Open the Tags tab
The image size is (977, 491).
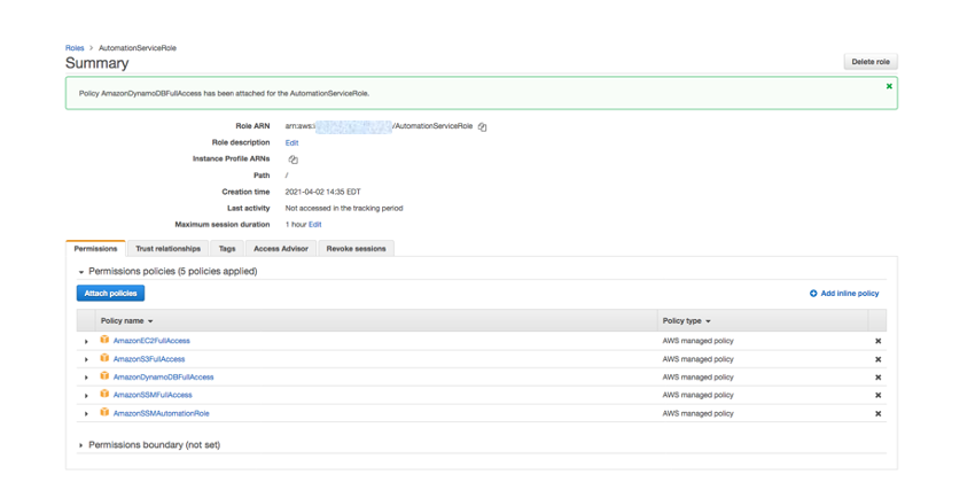(x=227, y=249)
